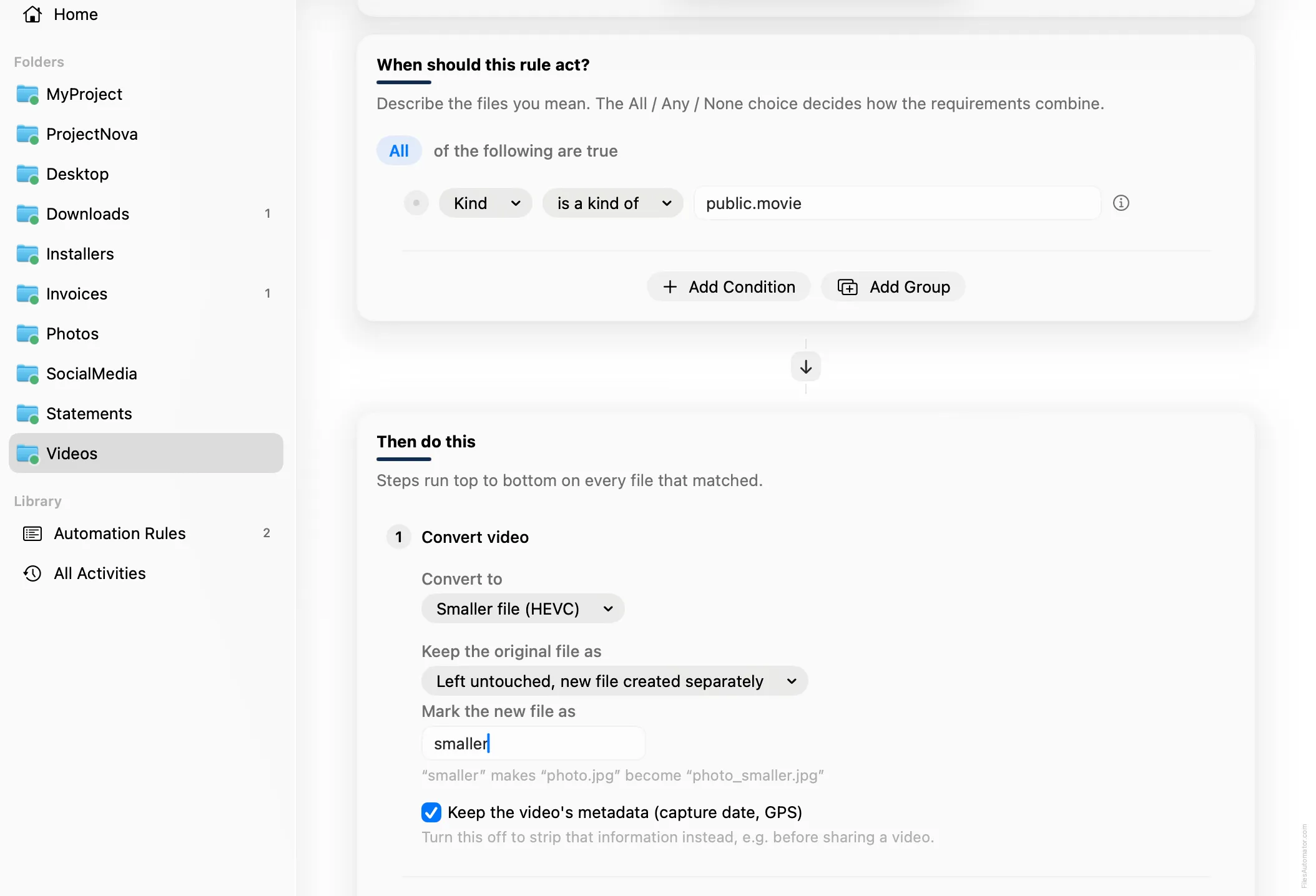Open the Smaller file (HEVC) dropdown
1316x896 pixels.
click(x=523, y=608)
